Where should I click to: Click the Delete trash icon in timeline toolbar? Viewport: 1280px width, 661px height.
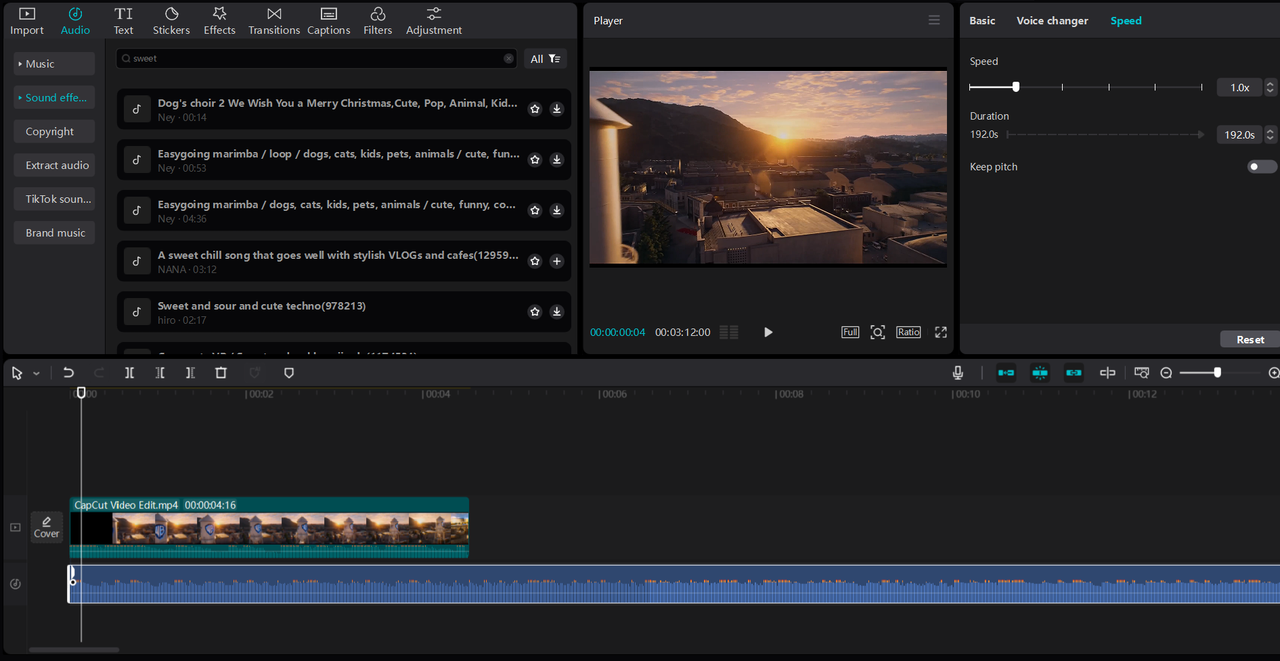pos(221,373)
